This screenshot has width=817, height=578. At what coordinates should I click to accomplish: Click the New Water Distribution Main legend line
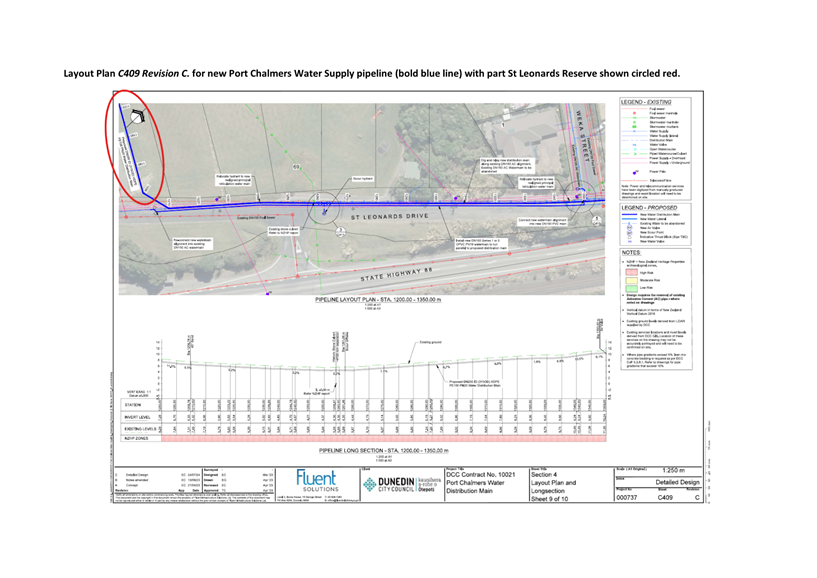pyautogui.click(x=629, y=214)
